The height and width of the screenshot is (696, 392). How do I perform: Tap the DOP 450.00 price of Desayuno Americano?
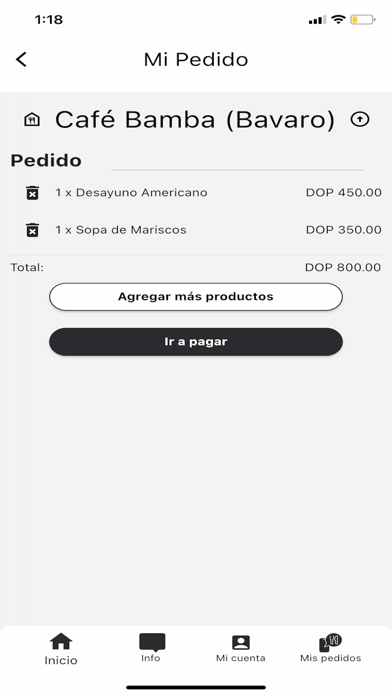pos(344,193)
